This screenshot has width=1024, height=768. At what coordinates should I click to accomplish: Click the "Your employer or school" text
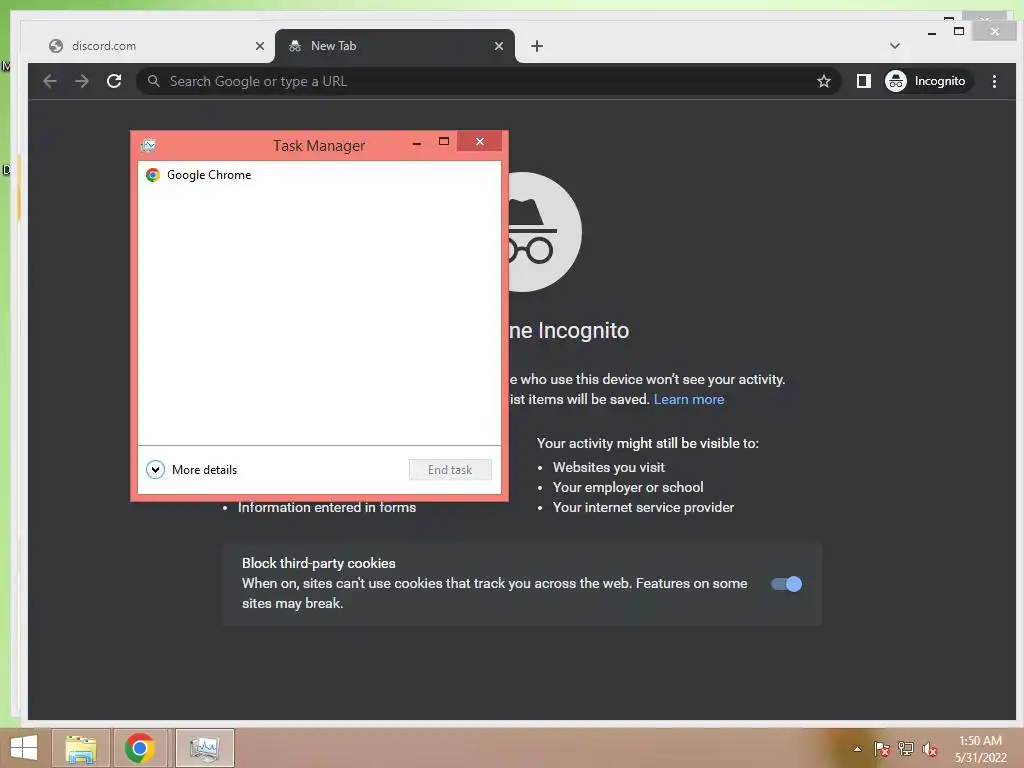[x=628, y=487]
